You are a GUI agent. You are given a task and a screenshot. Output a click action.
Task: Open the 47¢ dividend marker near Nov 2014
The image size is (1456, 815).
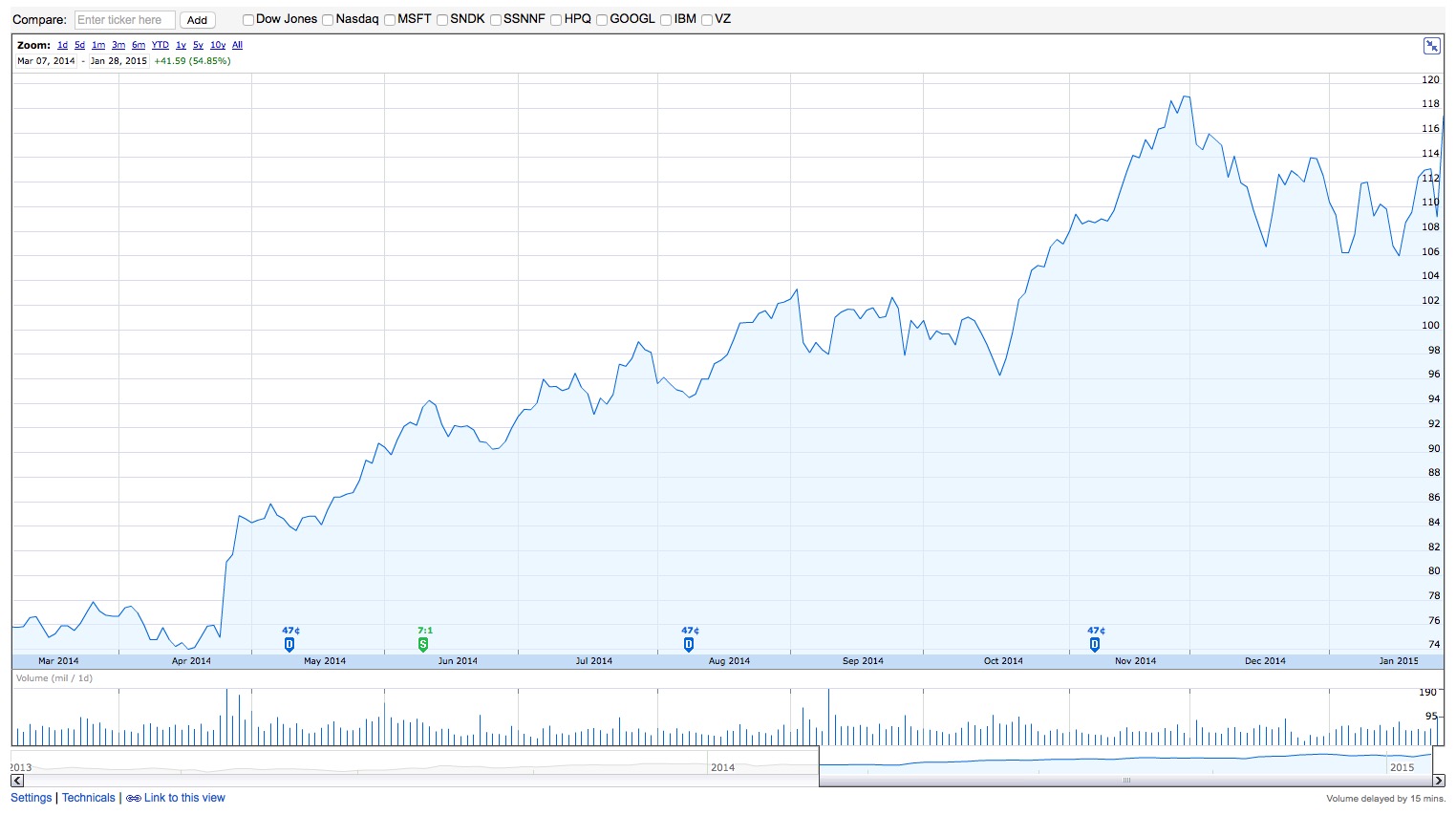pos(1095,645)
